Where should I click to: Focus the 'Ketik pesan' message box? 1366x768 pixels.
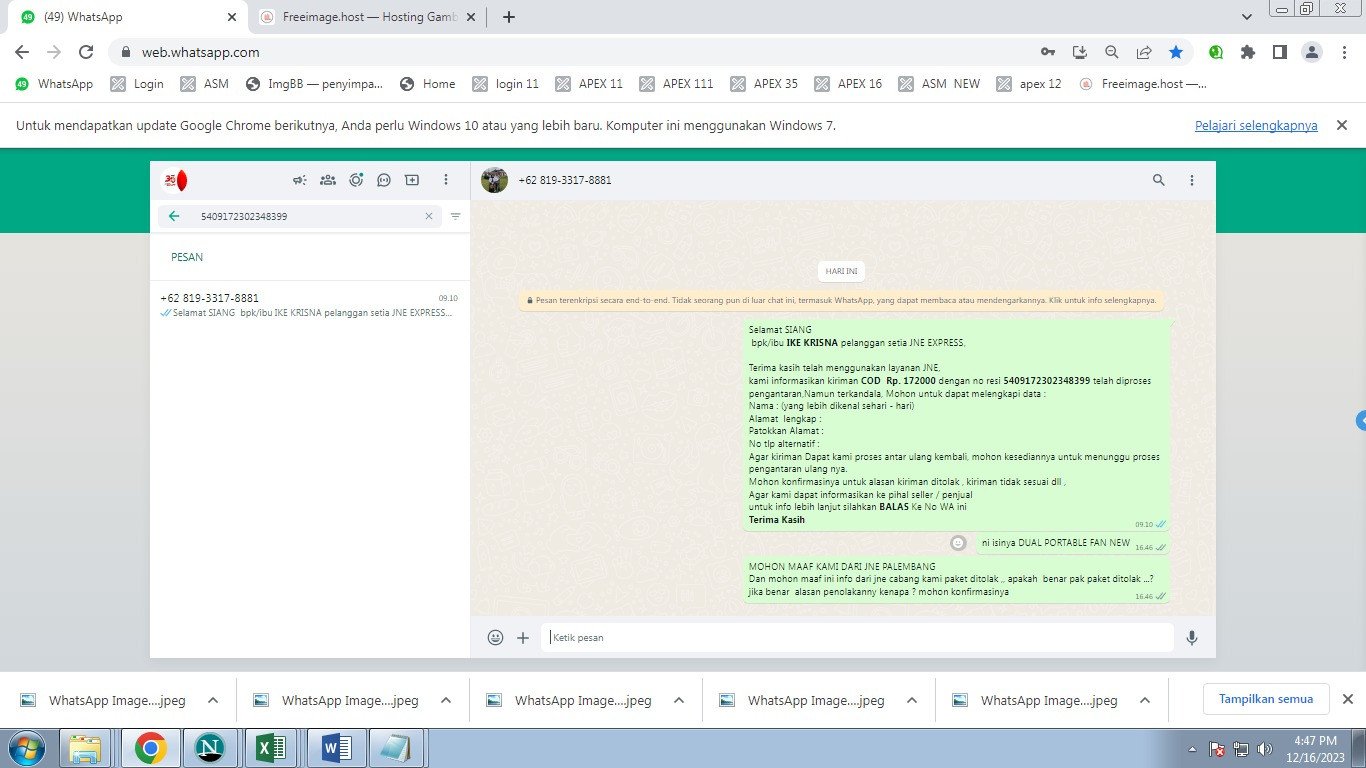[857, 637]
